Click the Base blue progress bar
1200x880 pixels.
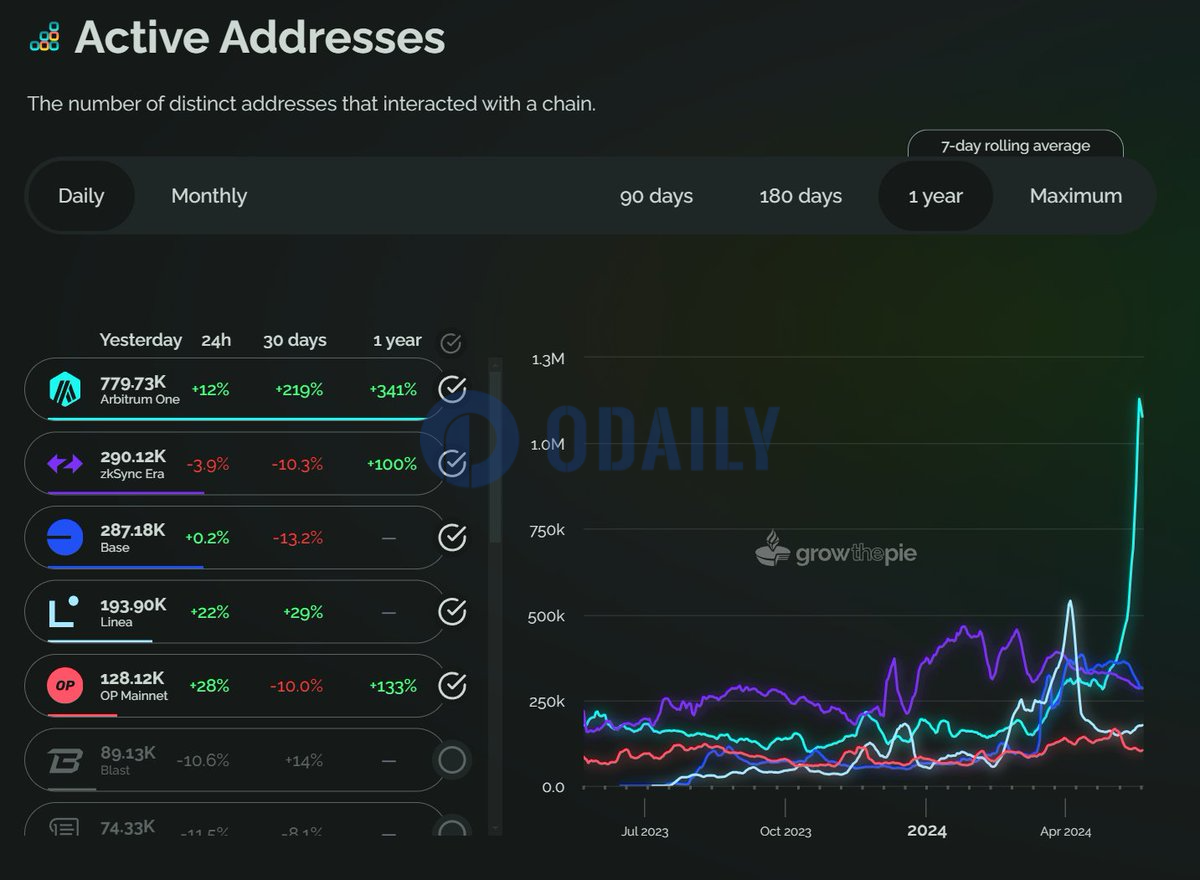pyautogui.click(x=125, y=566)
